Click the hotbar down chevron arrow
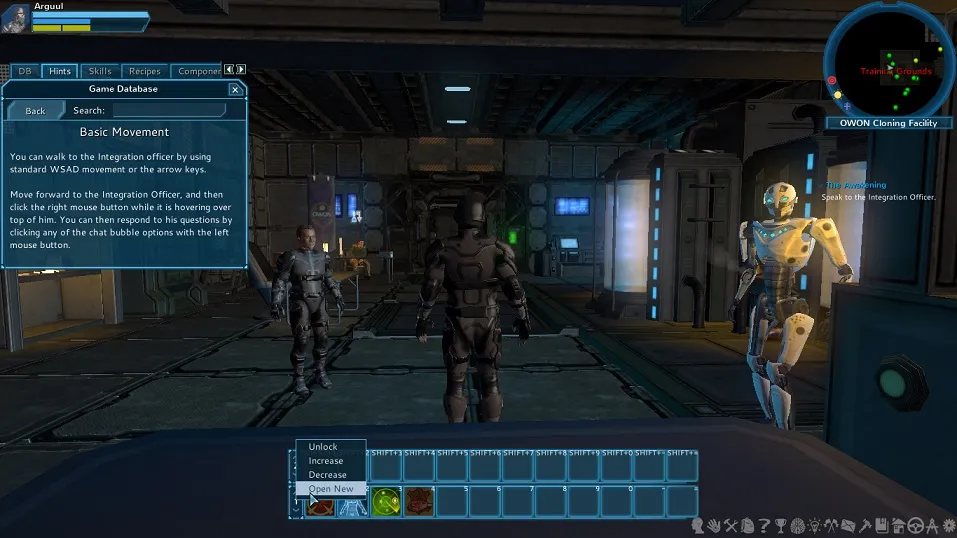 296,509
